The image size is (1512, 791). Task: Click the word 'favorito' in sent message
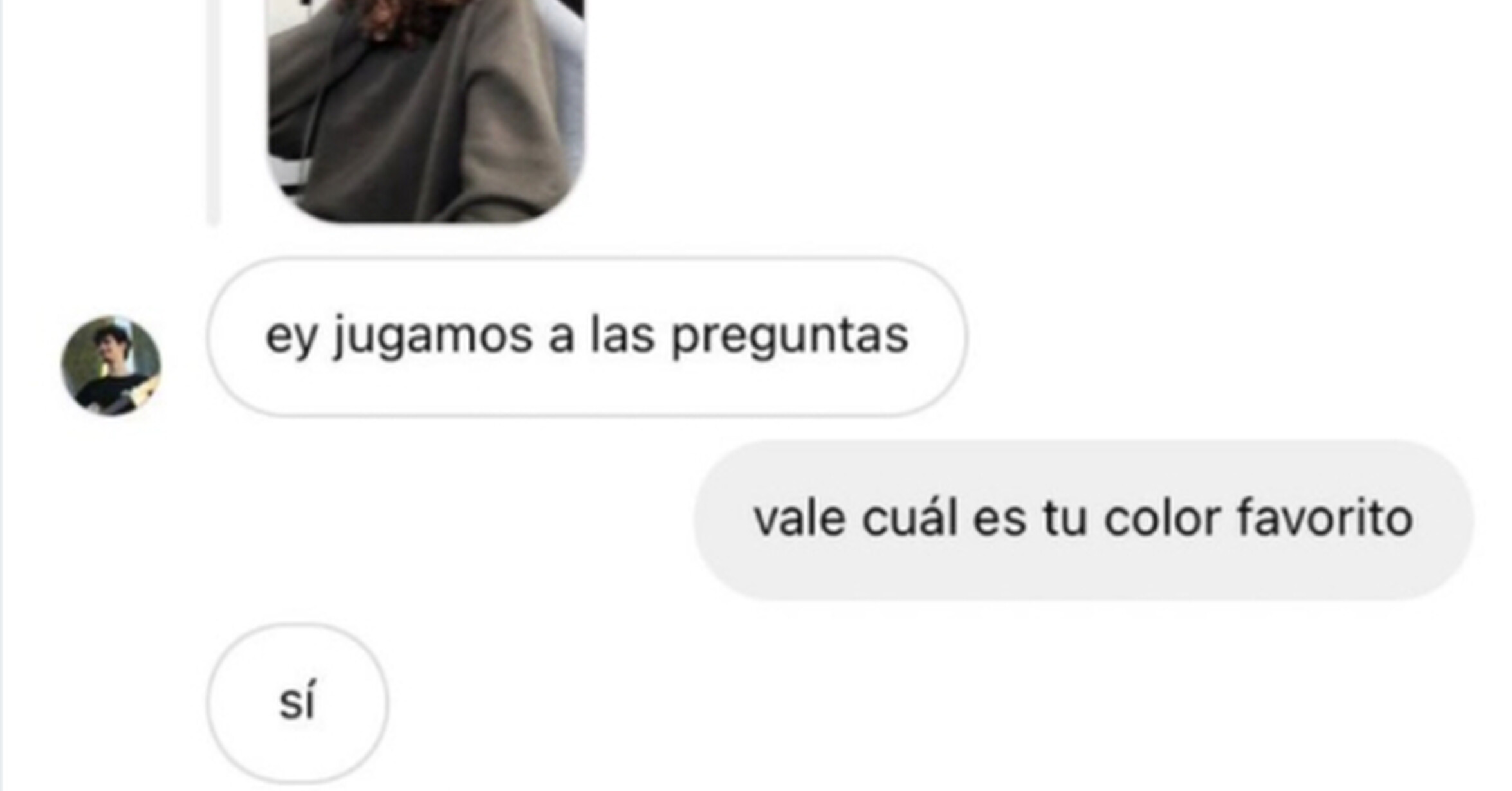point(1325,518)
